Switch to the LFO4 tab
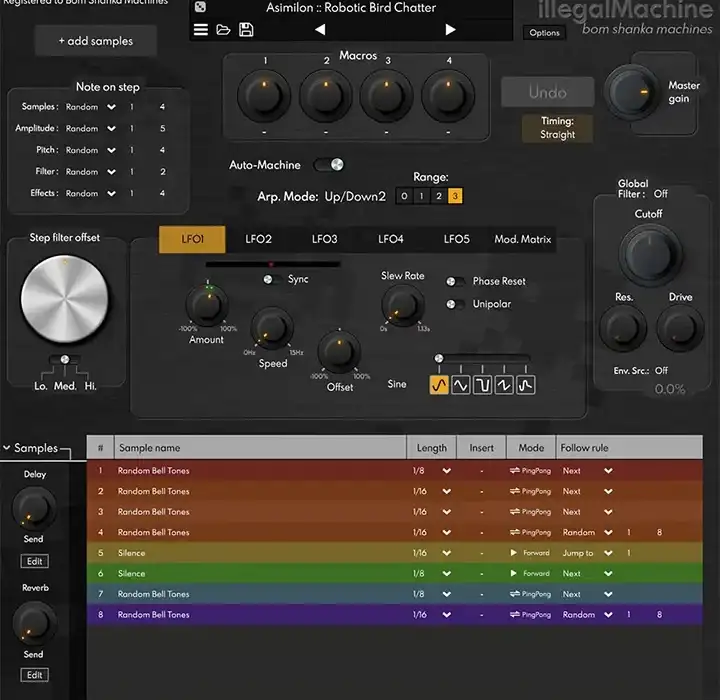 391,239
